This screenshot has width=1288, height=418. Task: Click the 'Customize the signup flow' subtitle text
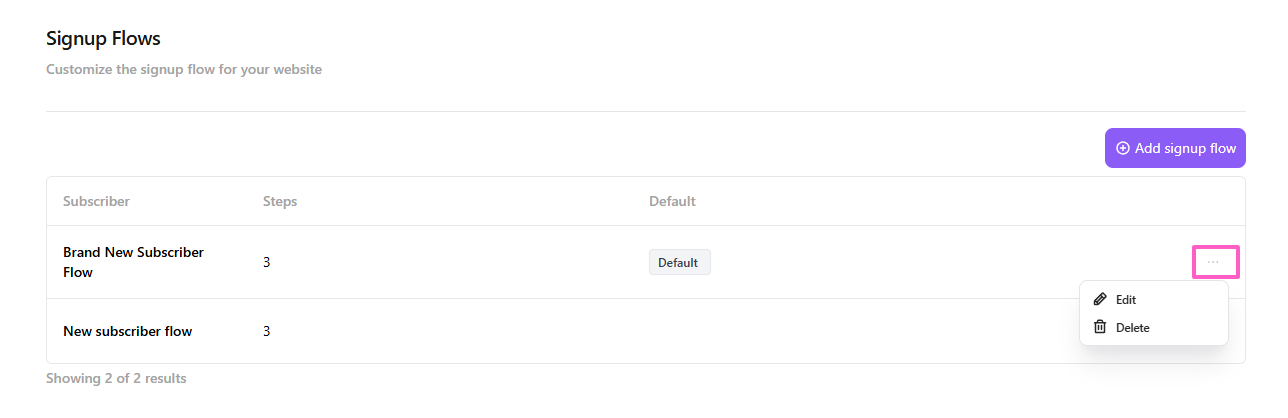pyautogui.click(x=184, y=70)
